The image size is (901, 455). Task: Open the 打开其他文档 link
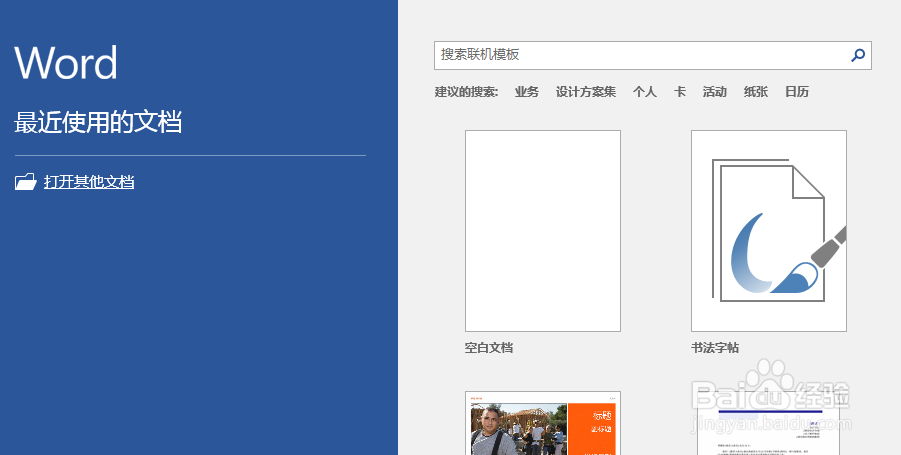89,182
